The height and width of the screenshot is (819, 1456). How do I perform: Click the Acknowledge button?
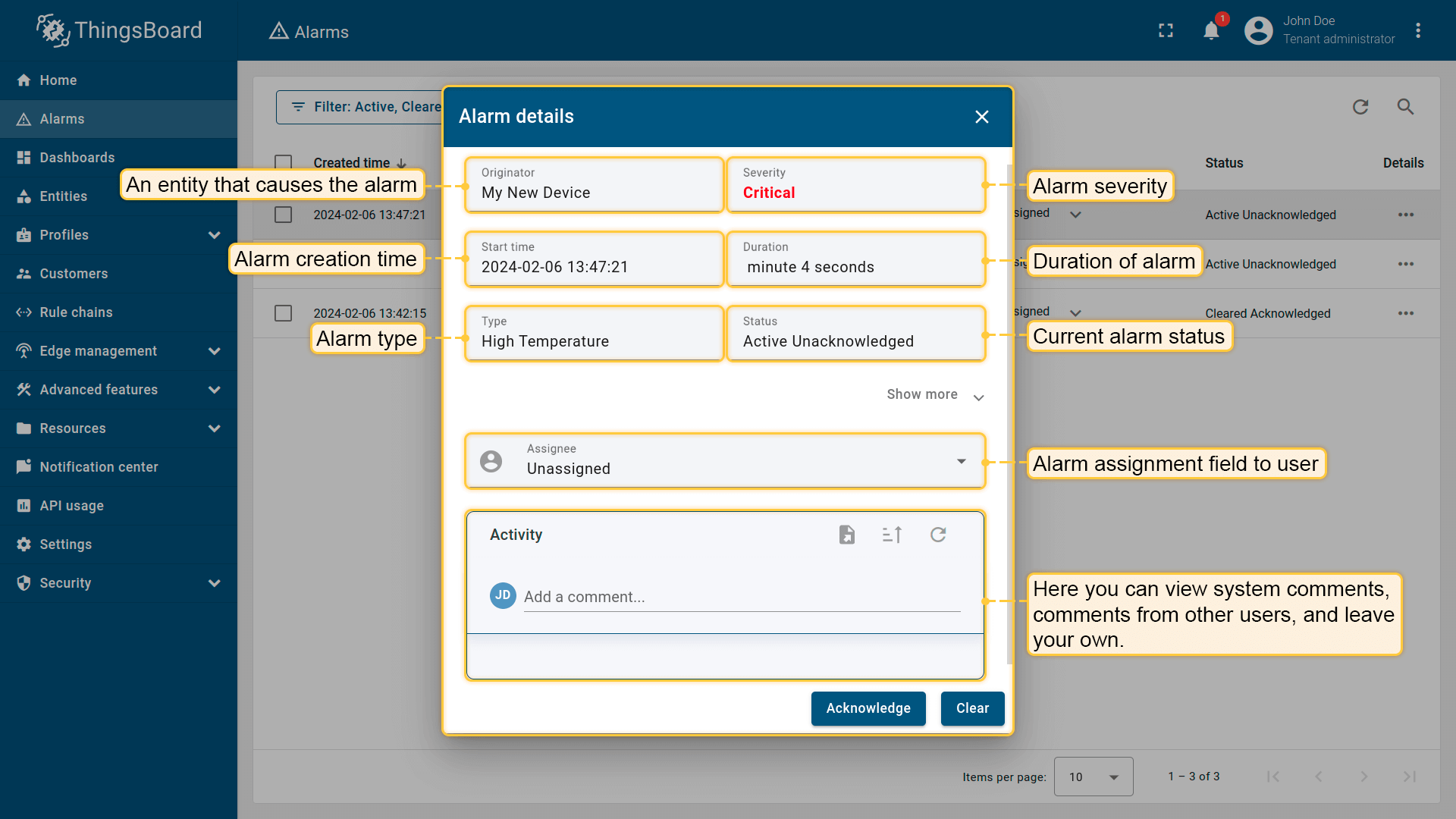click(868, 708)
